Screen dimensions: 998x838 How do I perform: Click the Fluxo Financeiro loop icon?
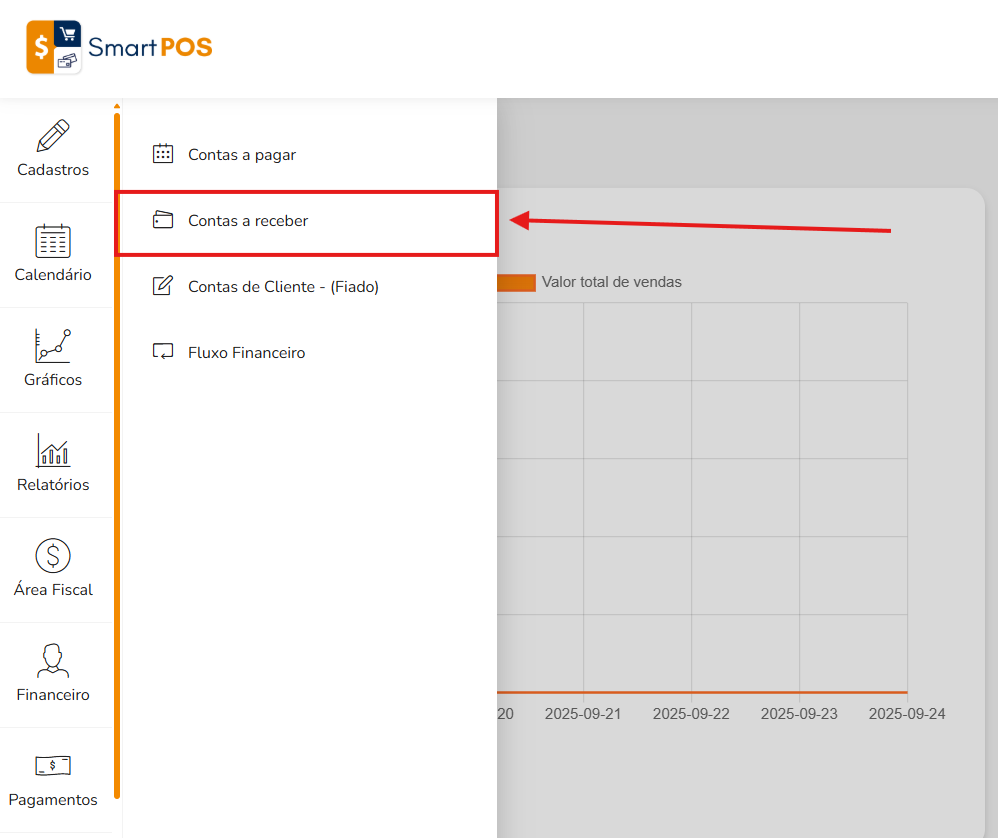click(x=163, y=352)
